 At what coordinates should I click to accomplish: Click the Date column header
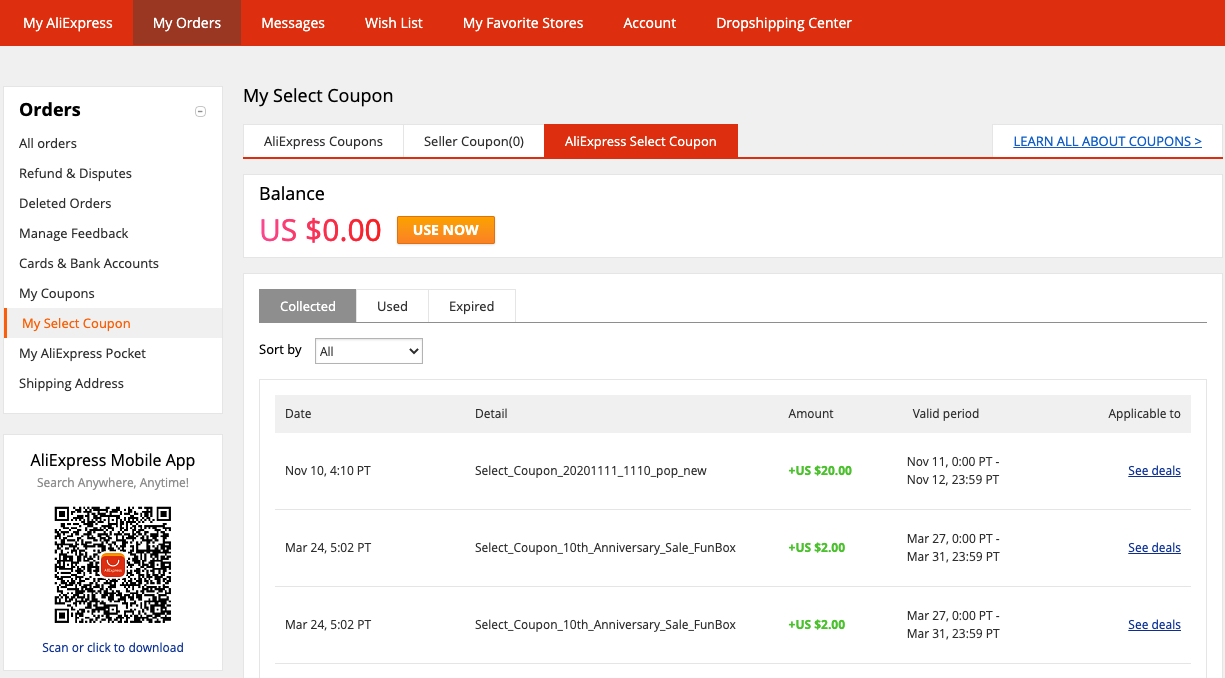(298, 413)
